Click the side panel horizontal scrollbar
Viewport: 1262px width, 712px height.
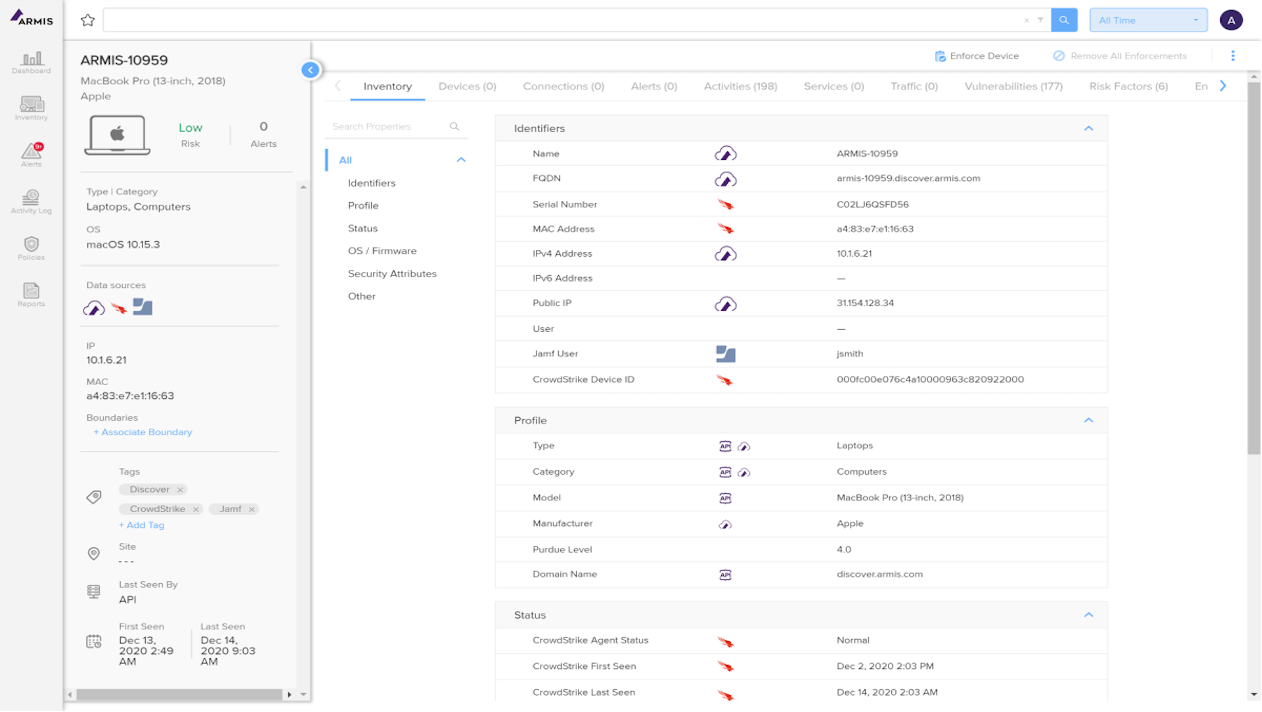click(x=179, y=694)
